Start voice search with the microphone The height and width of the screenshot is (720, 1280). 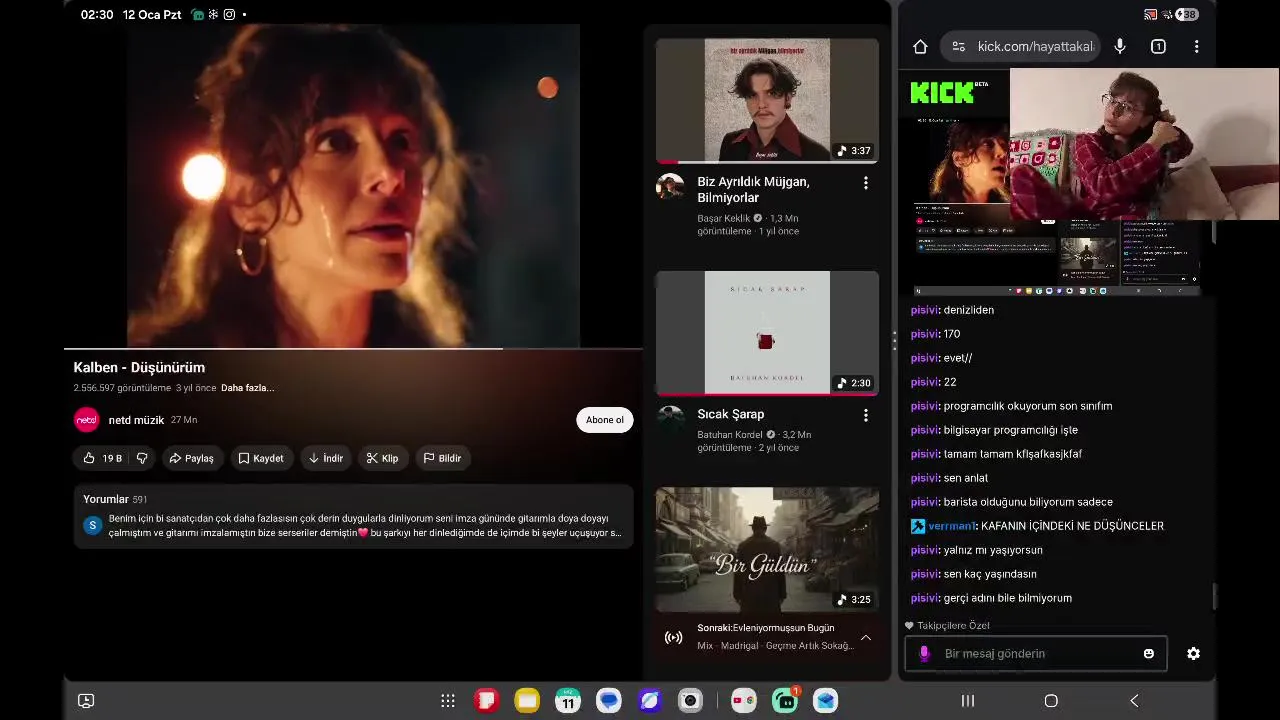pyautogui.click(x=1120, y=46)
